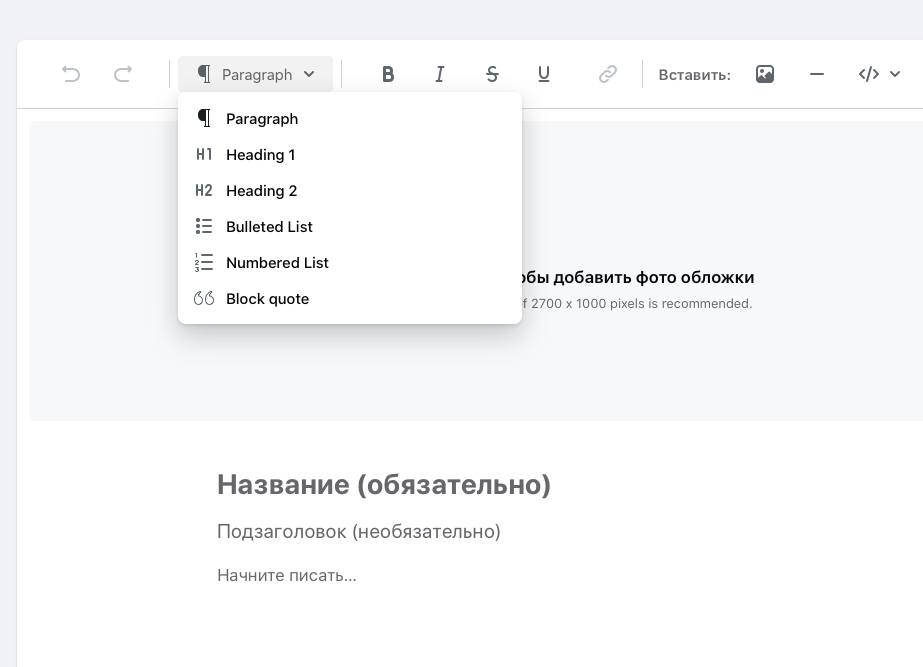Click the Название title field

pyautogui.click(x=384, y=485)
